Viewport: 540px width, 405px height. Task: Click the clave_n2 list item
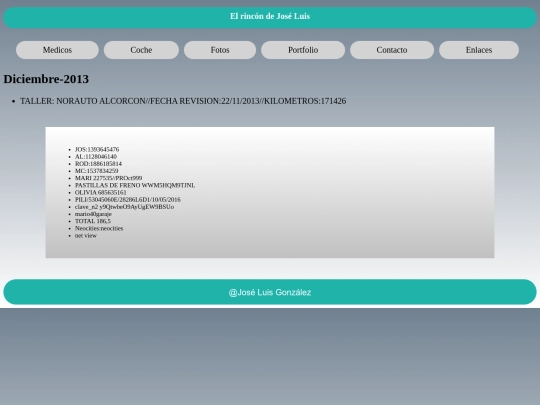[x=124, y=207]
